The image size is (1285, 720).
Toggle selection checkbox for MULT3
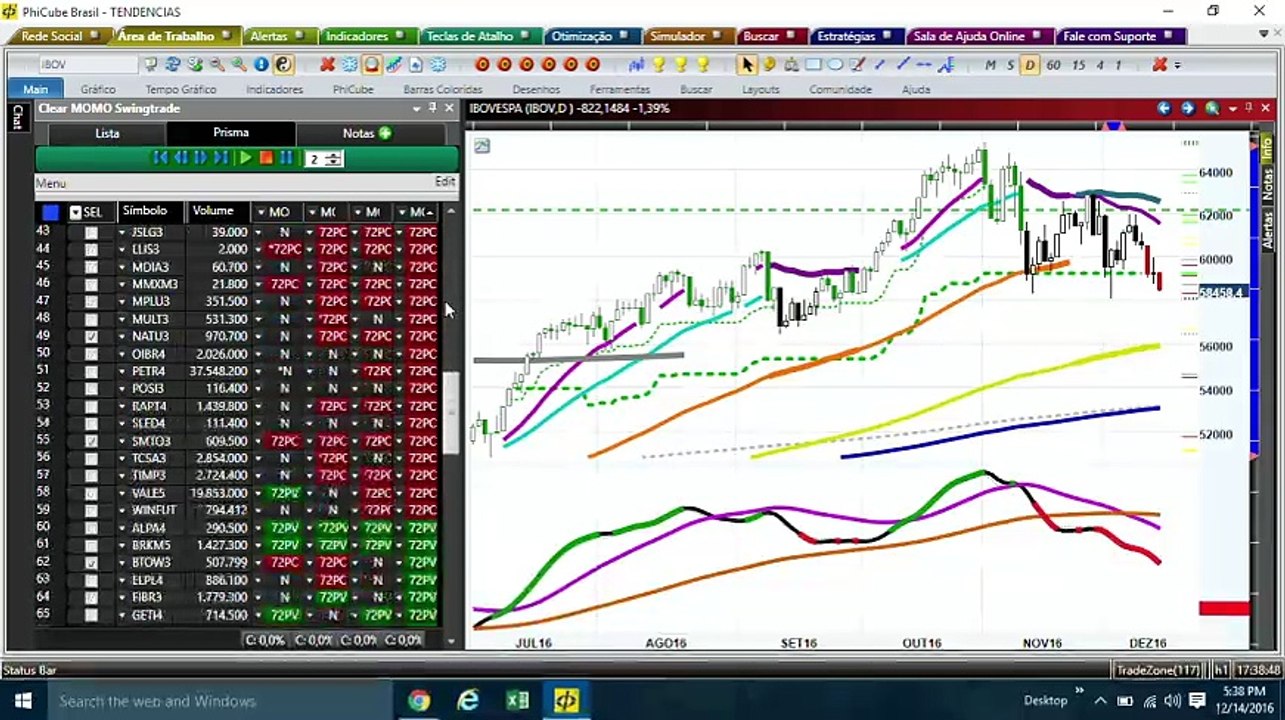(x=91, y=319)
